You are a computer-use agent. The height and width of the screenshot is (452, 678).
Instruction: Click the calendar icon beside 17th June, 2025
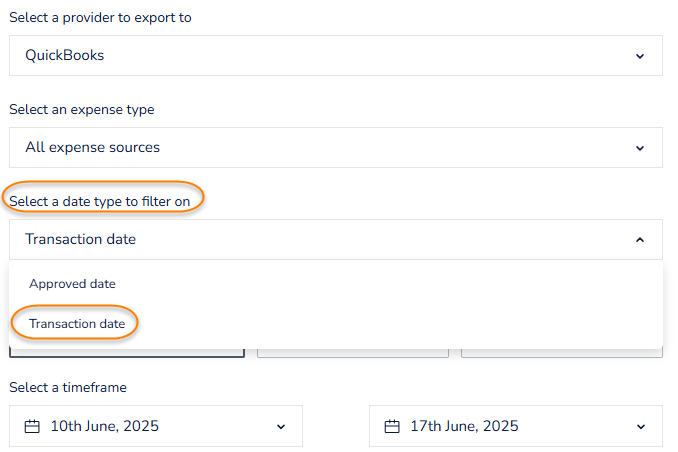point(392,426)
